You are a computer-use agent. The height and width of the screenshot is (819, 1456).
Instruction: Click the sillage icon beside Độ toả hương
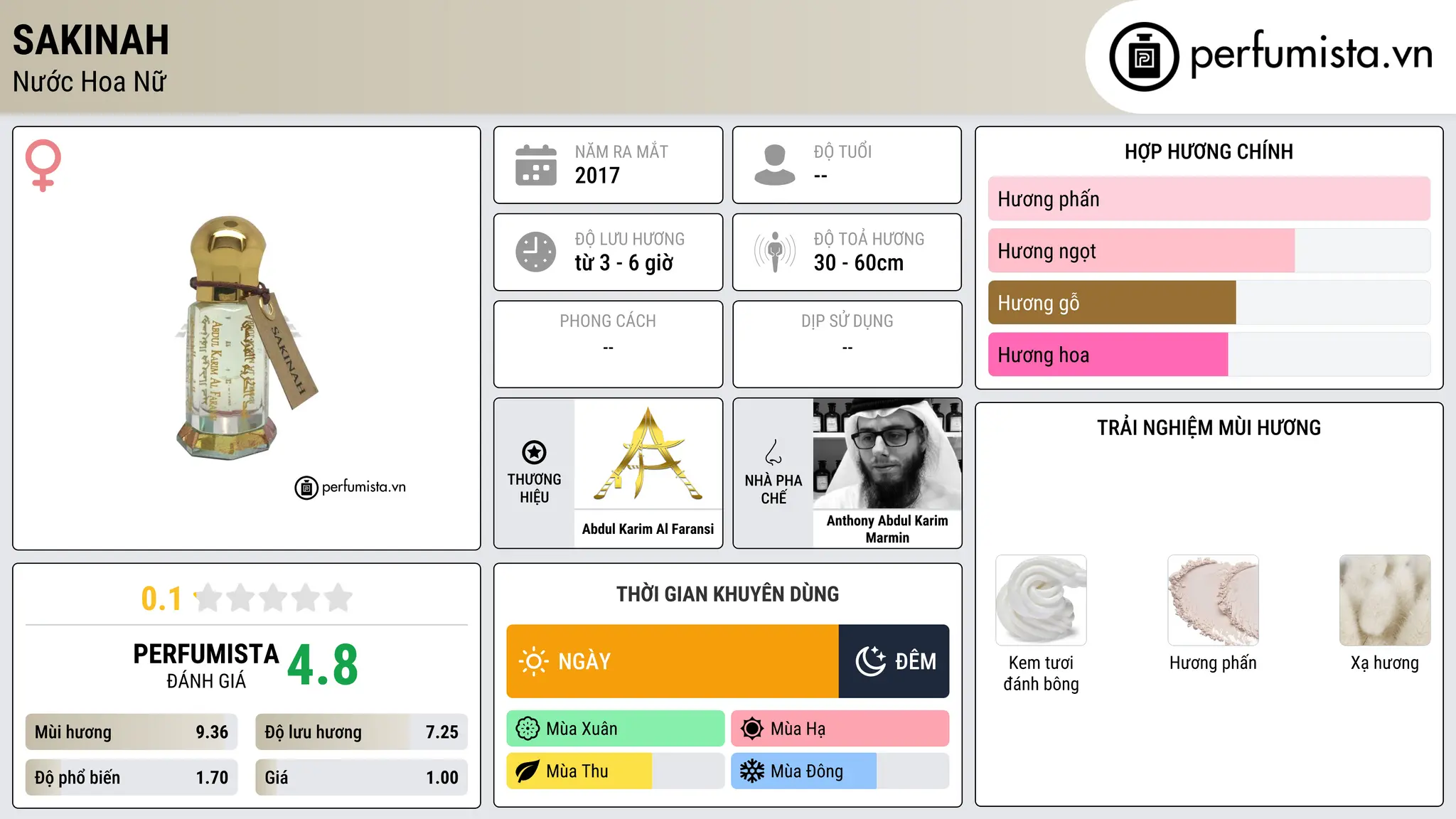tap(775, 252)
